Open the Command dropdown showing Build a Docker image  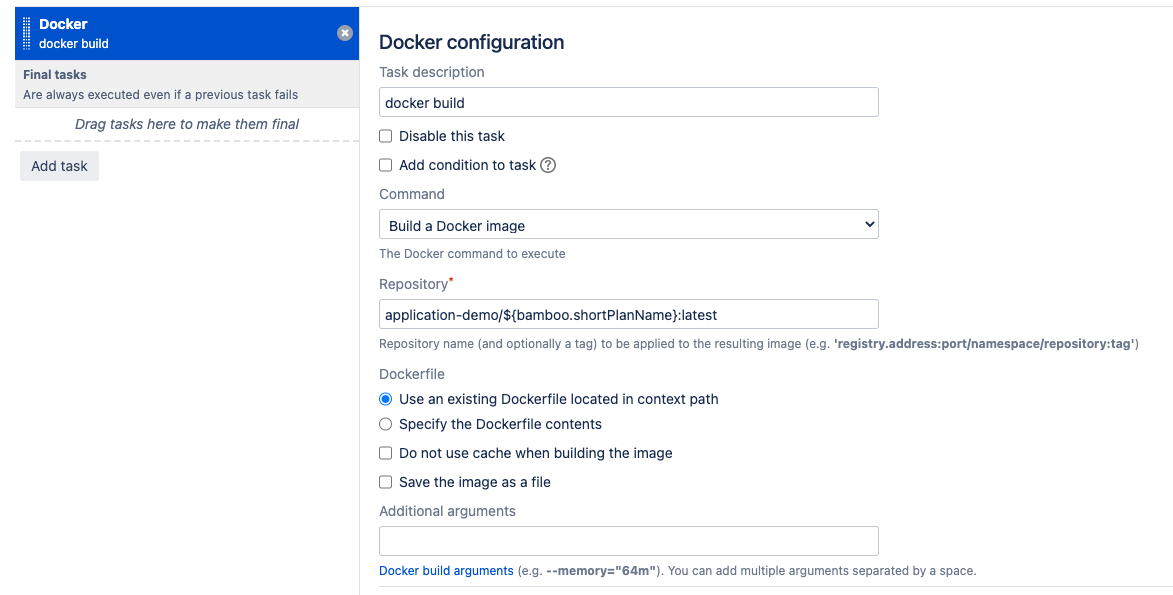click(x=628, y=225)
